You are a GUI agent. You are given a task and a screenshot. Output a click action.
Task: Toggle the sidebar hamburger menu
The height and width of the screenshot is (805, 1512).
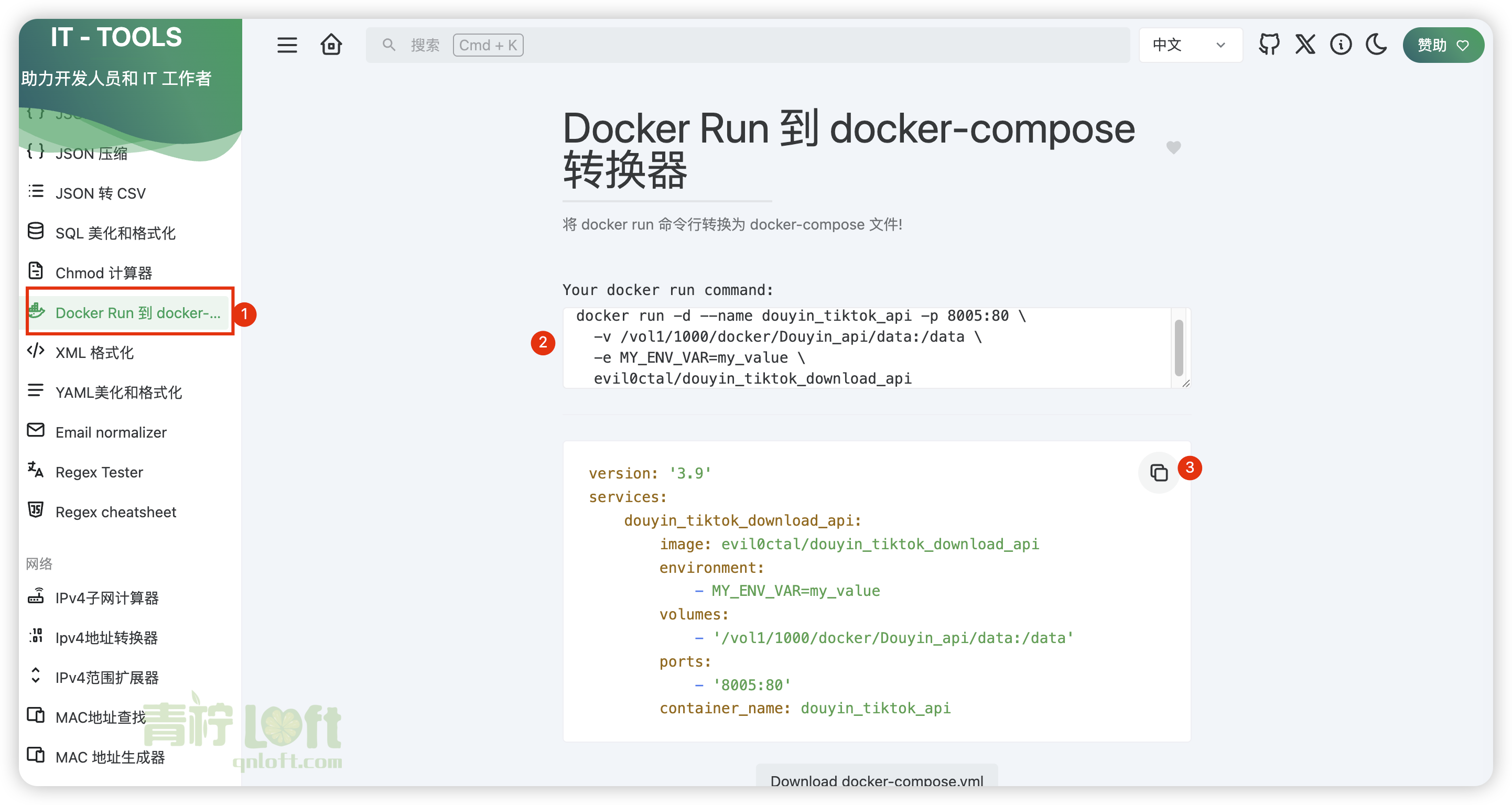[287, 45]
